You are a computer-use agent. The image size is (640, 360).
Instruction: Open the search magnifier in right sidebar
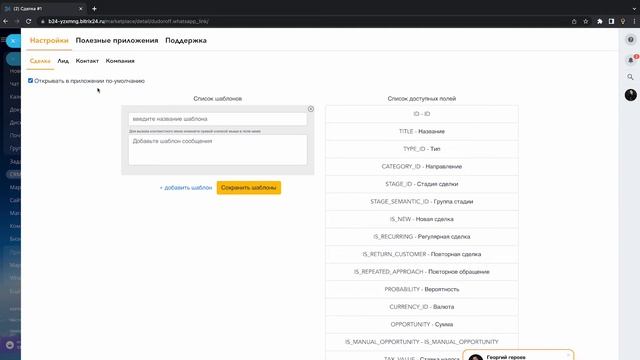pyautogui.click(x=631, y=77)
